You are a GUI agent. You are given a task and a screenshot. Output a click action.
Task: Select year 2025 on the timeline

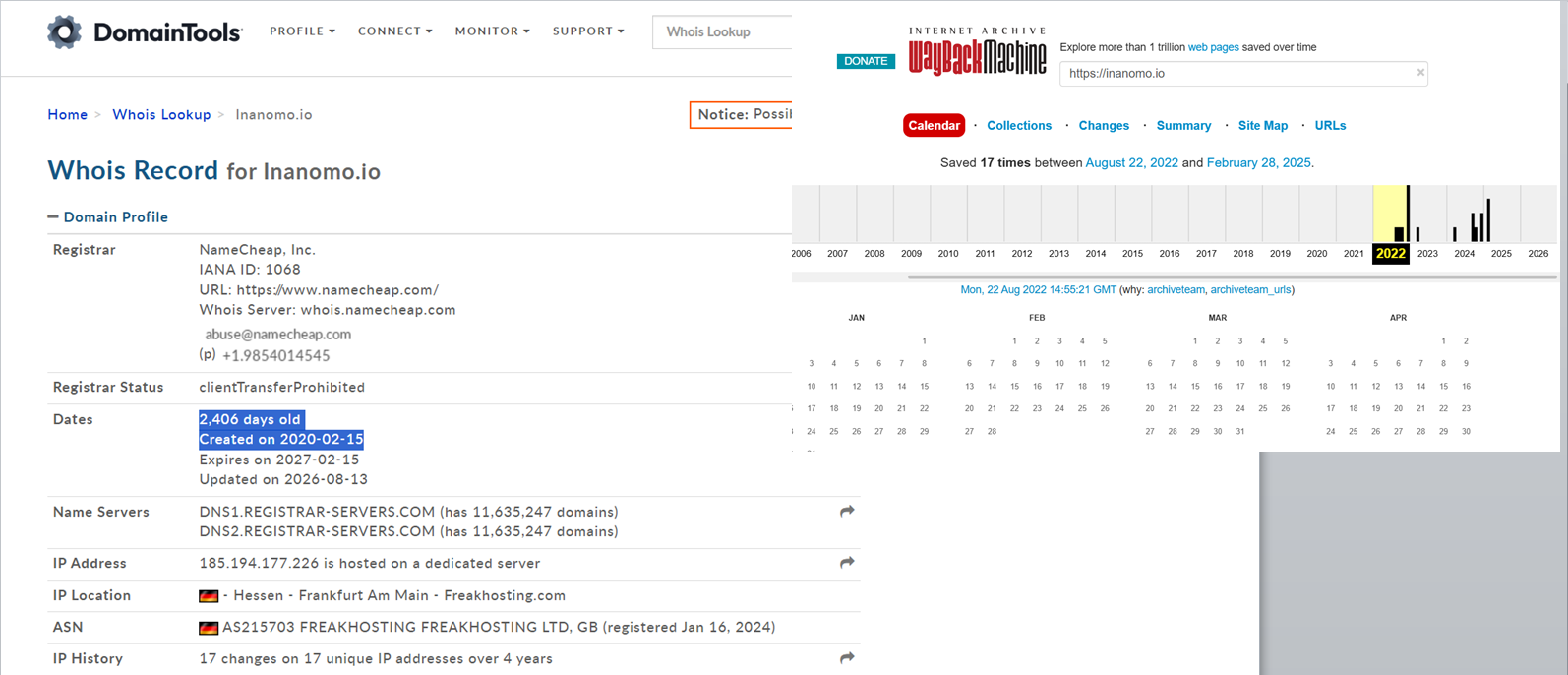(x=1501, y=254)
